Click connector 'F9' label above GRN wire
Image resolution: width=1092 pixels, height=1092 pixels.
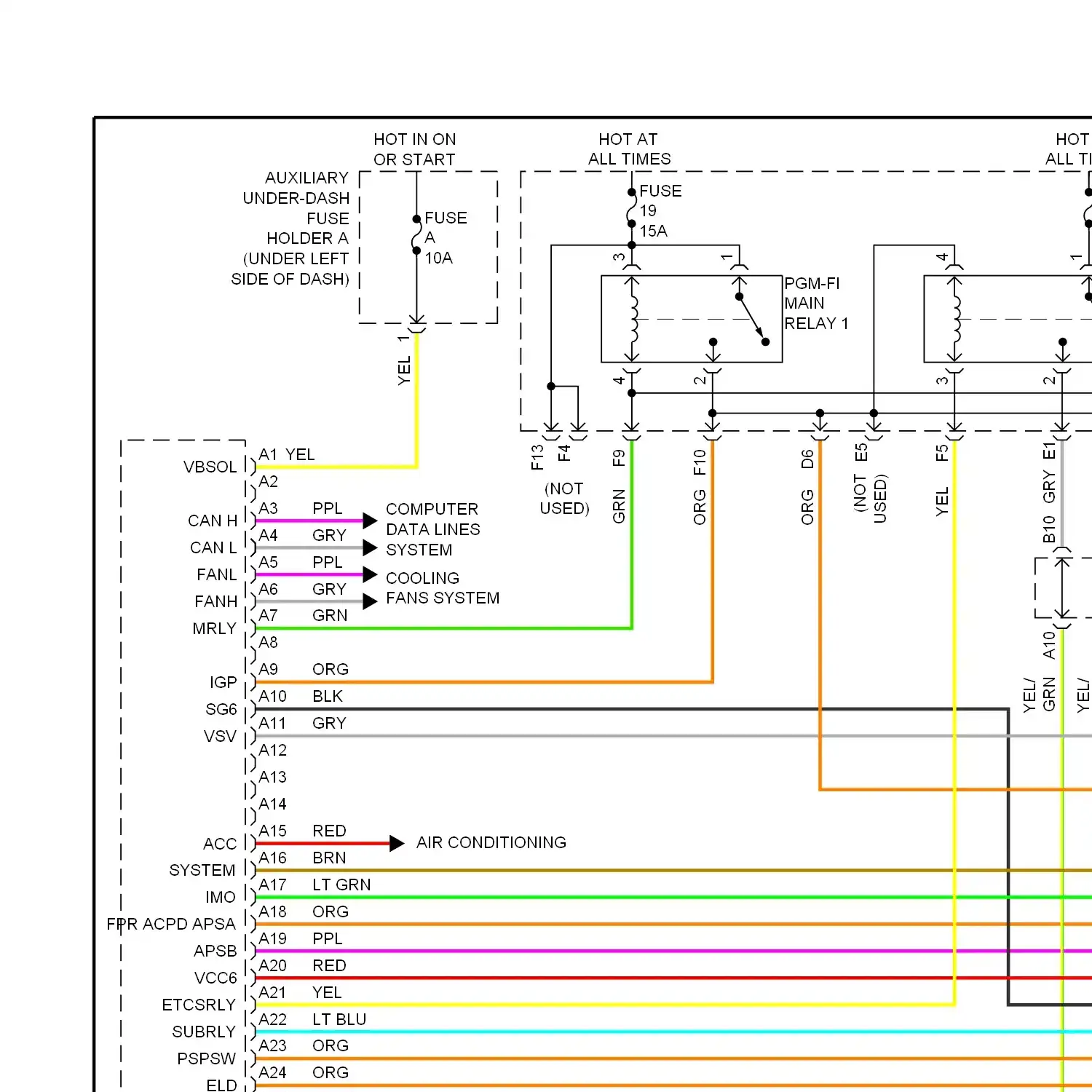(x=619, y=458)
